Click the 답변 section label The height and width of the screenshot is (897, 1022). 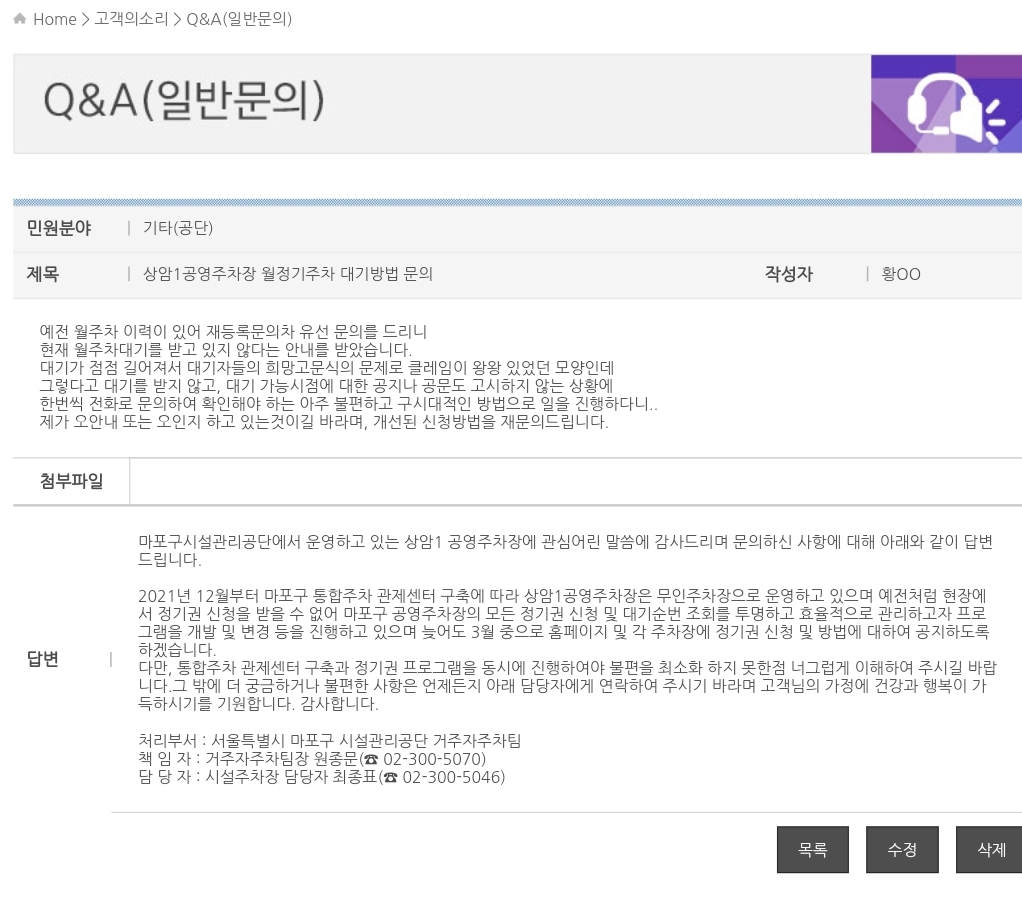[43, 658]
